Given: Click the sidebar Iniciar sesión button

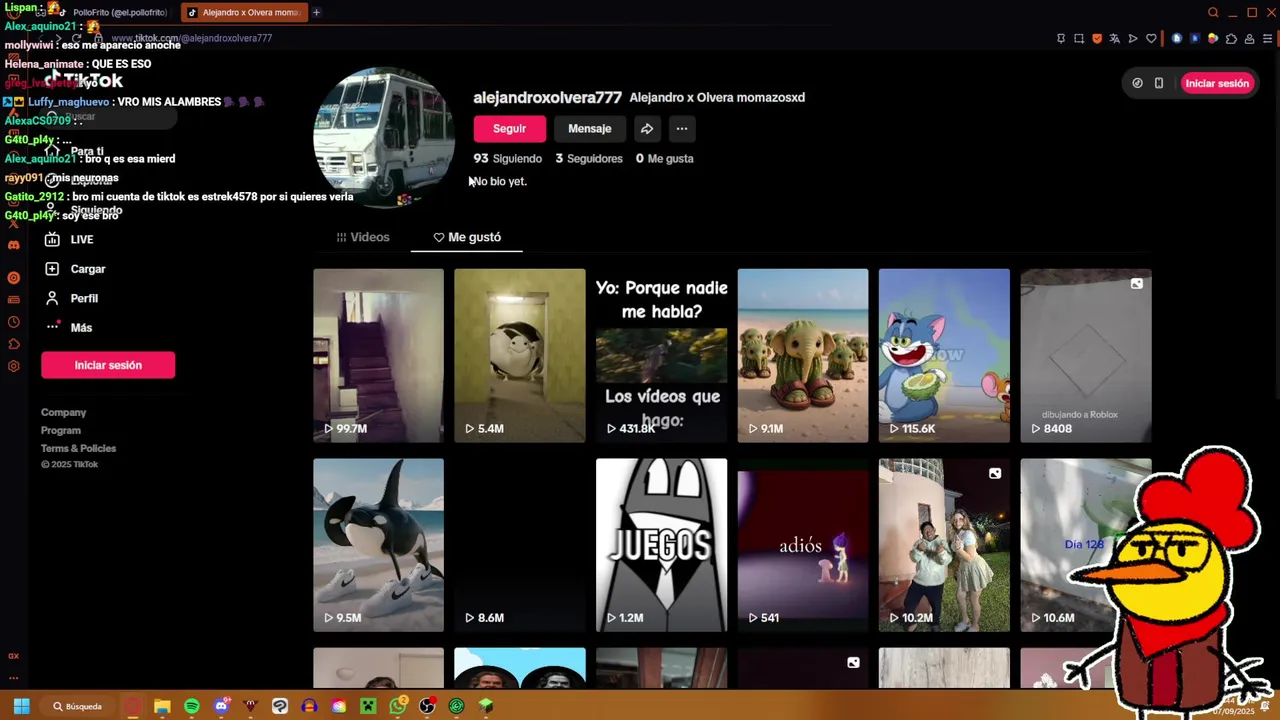Looking at the screenshot, I should [x=108, y=365].
